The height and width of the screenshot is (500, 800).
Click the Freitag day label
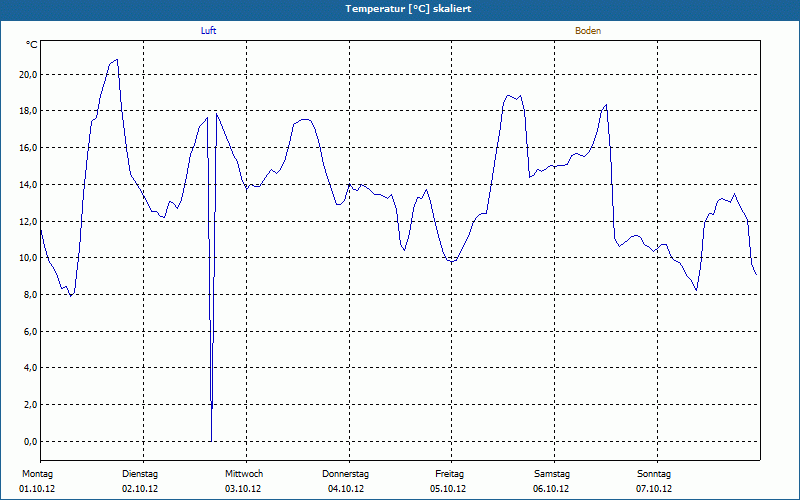click(449, 474)
